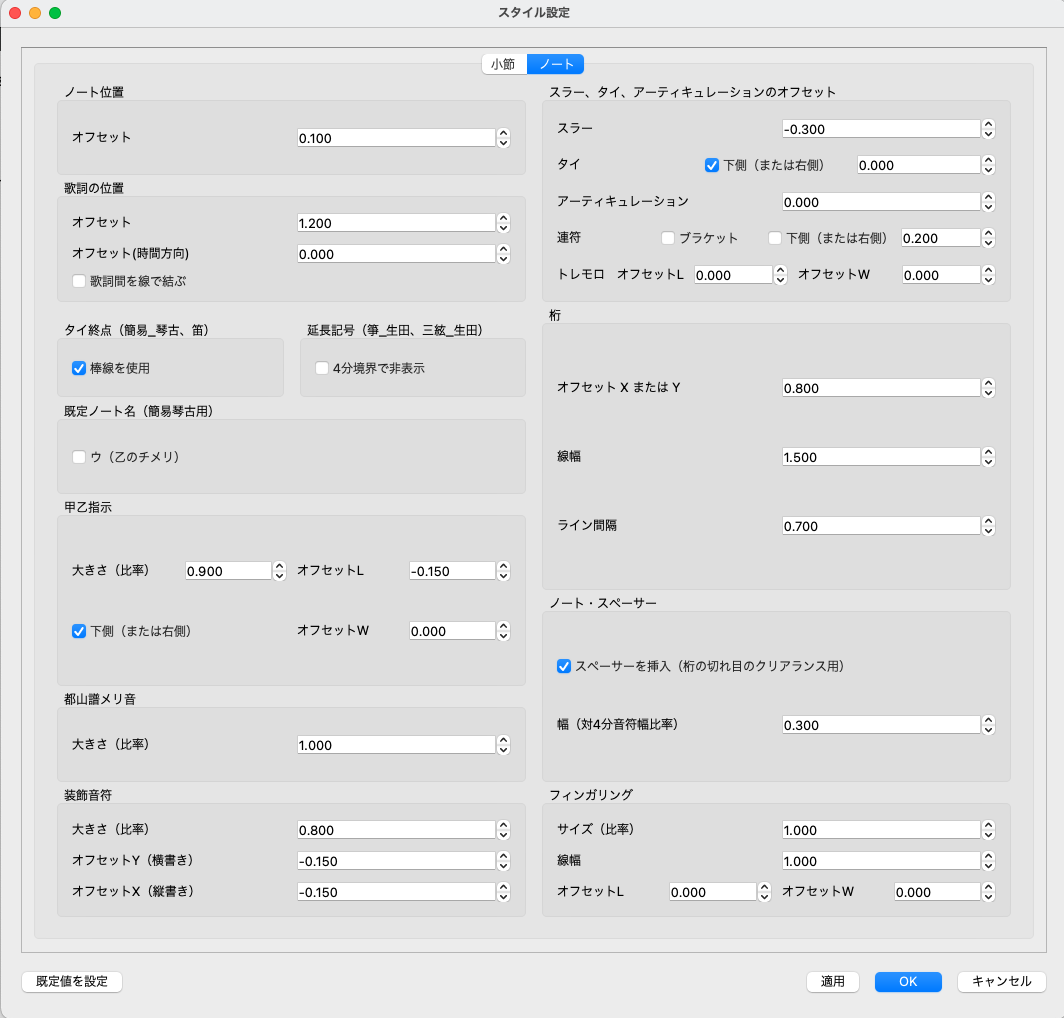Uncheck the 棒線を使用 checkbox
This screenshot has width=1064, height=1018.
point(79,368)
